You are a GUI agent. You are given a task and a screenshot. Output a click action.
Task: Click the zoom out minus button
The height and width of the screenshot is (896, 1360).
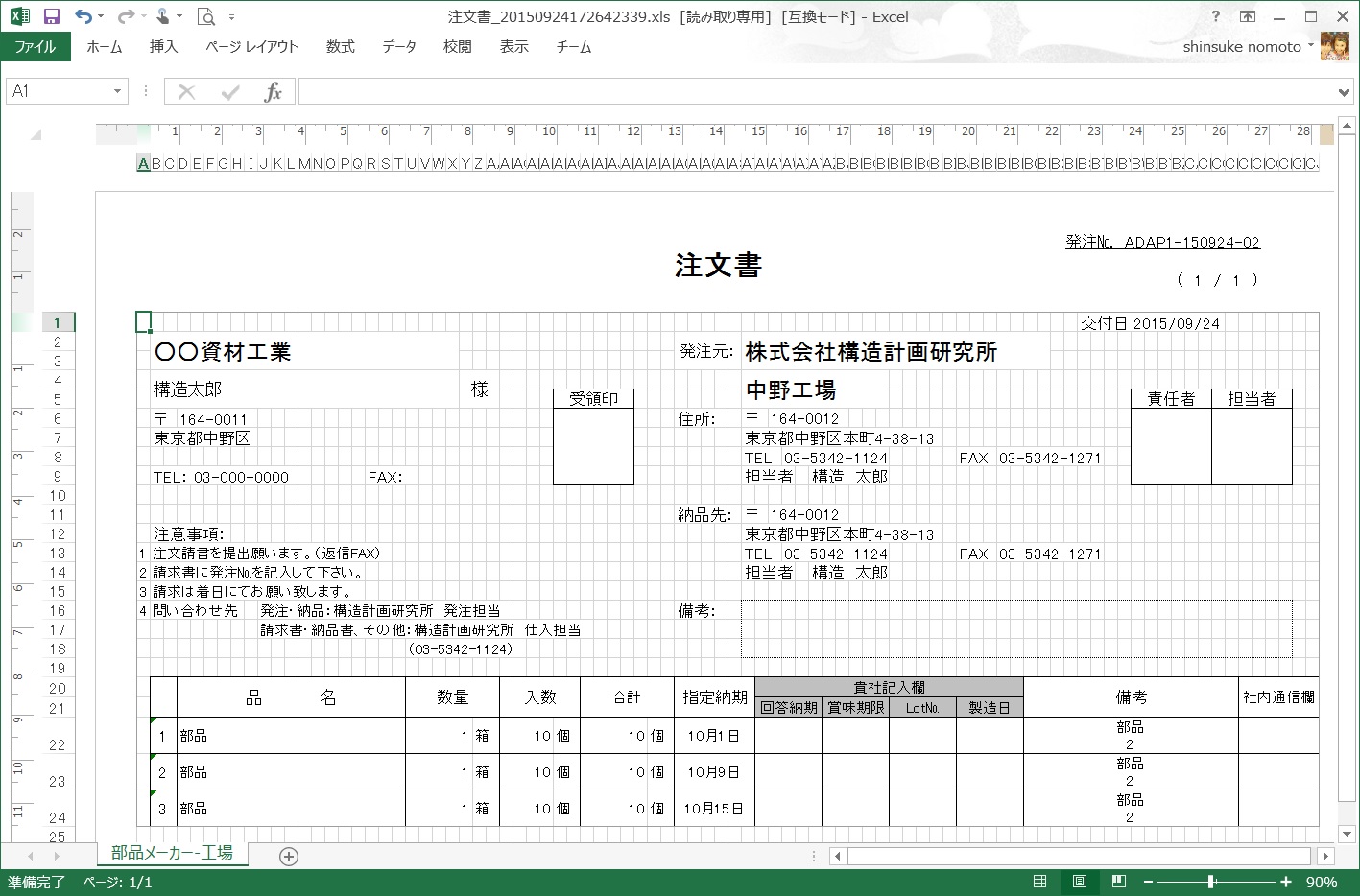[1147, 882]
